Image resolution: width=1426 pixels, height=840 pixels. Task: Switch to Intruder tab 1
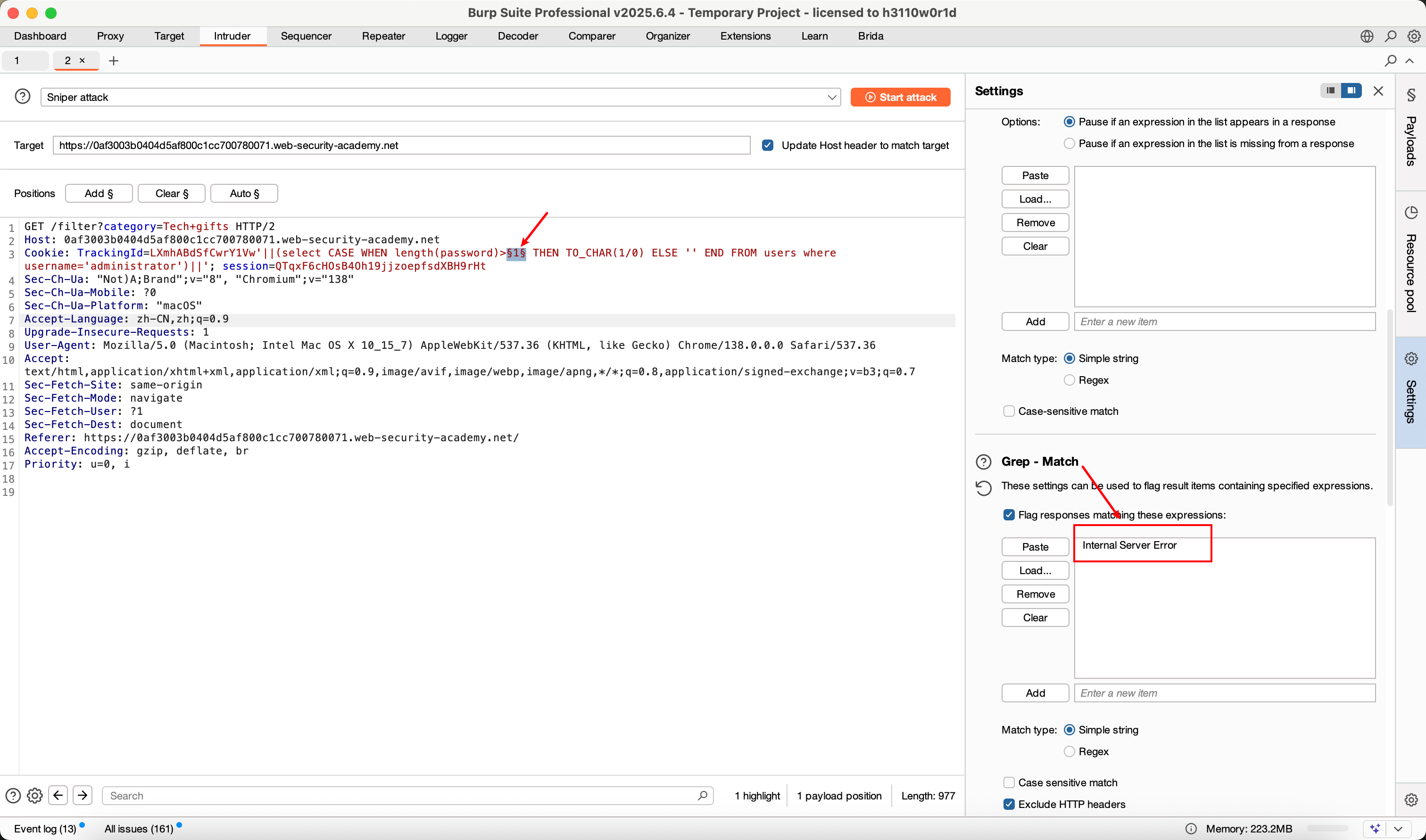click(x=25, y=60)
